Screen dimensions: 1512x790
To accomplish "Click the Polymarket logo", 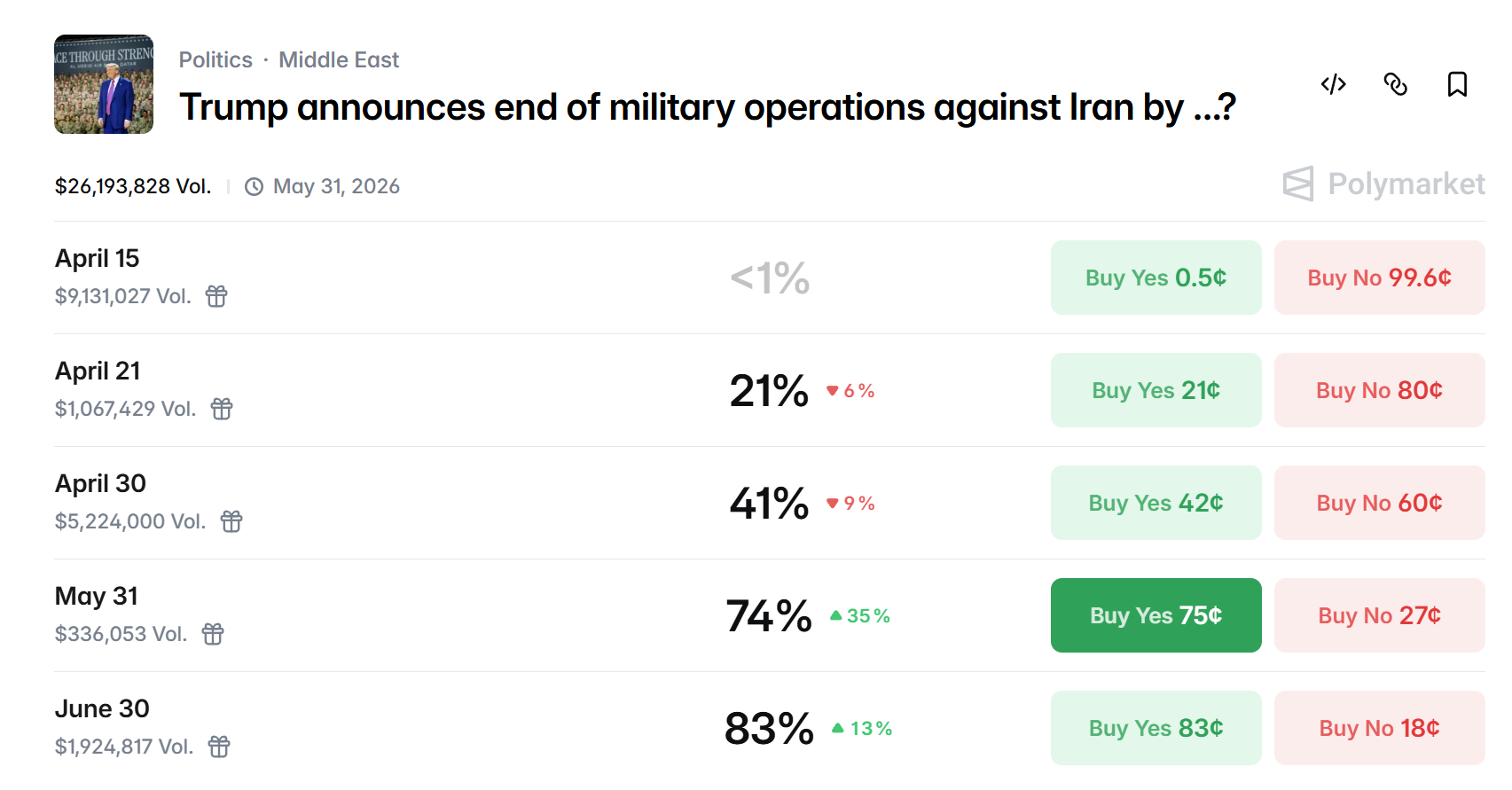I will (1383, 184).
